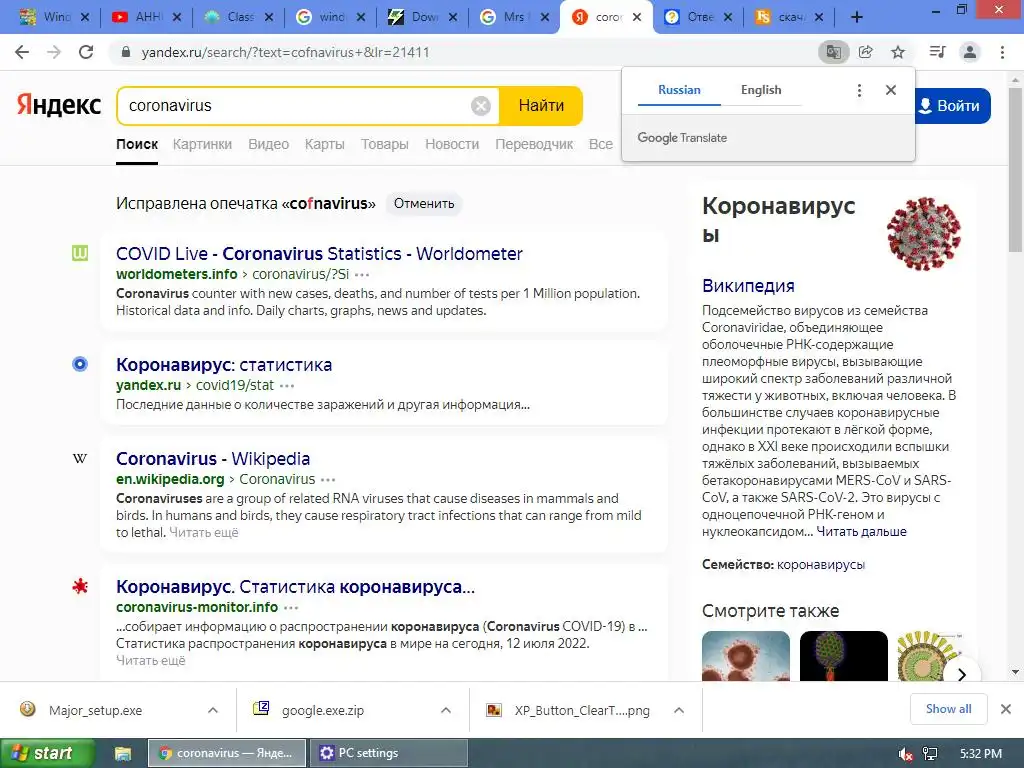The width and height of the screenshot is (1024, 768).
Task: Open more options dots for en.wikipedia.org result
Action: click(x=328, y=479)
